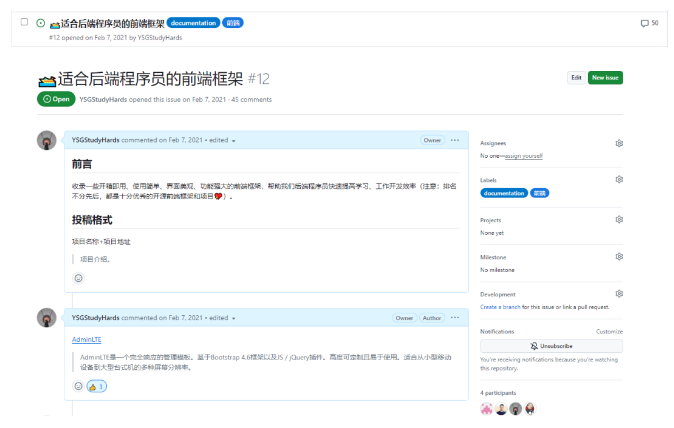Open Assignees settings gear

pyautogui.click(x=619, y=143)
